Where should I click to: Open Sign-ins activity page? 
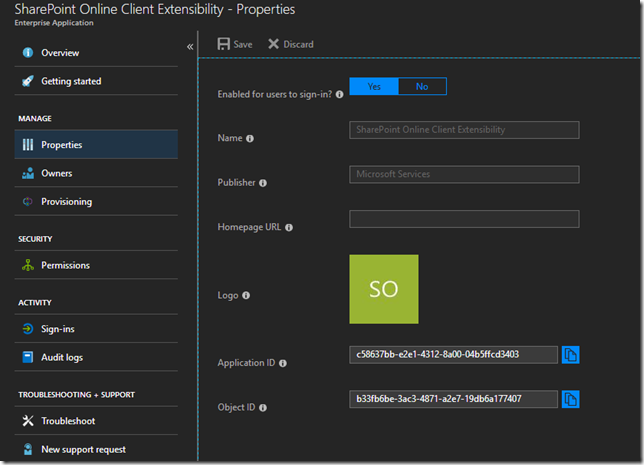click(57, 329)
